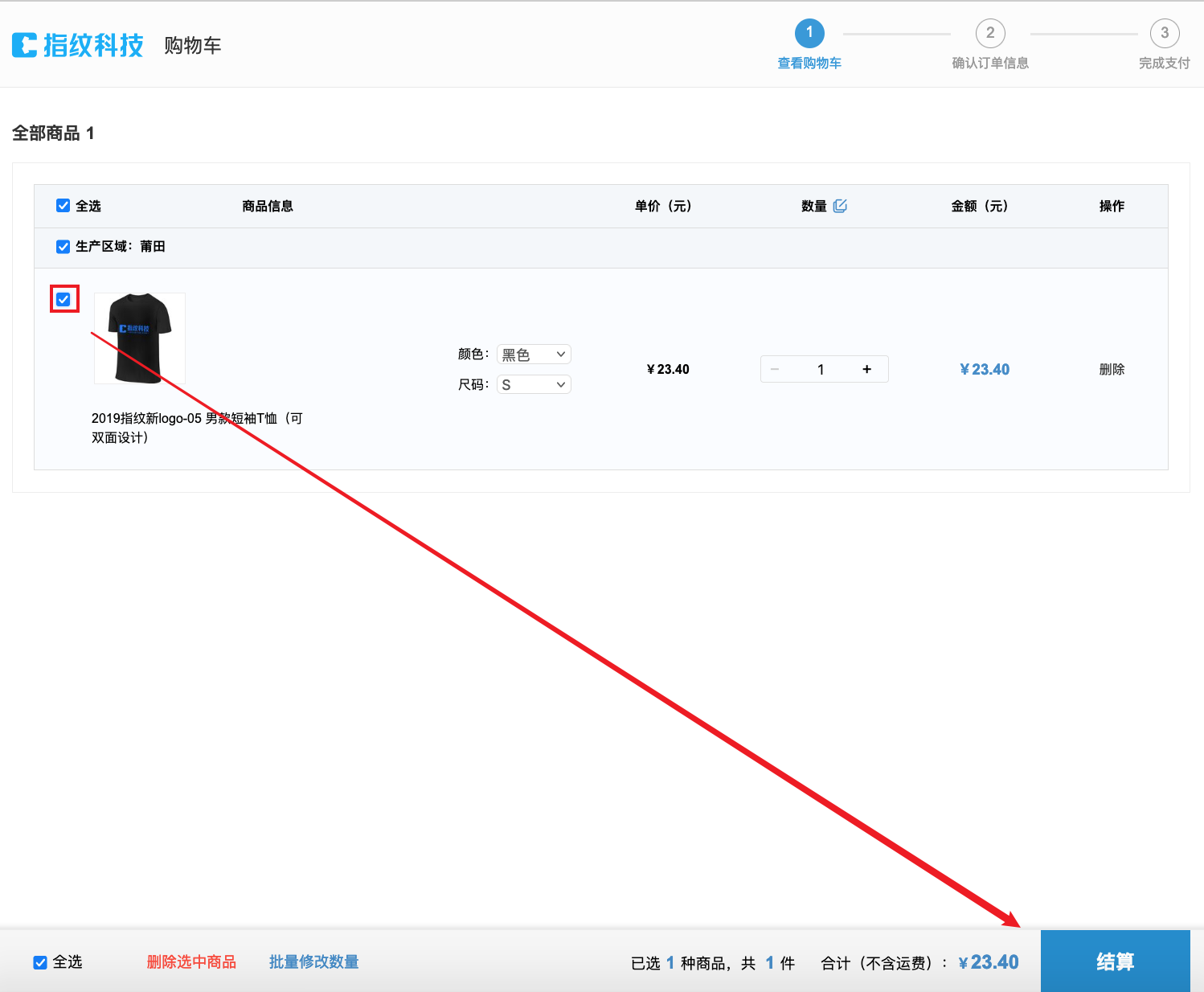The width and height of the screenshot is (1204, 992).
Task: Click the 批量修改数量 link
Action: (x=313, y=961)
